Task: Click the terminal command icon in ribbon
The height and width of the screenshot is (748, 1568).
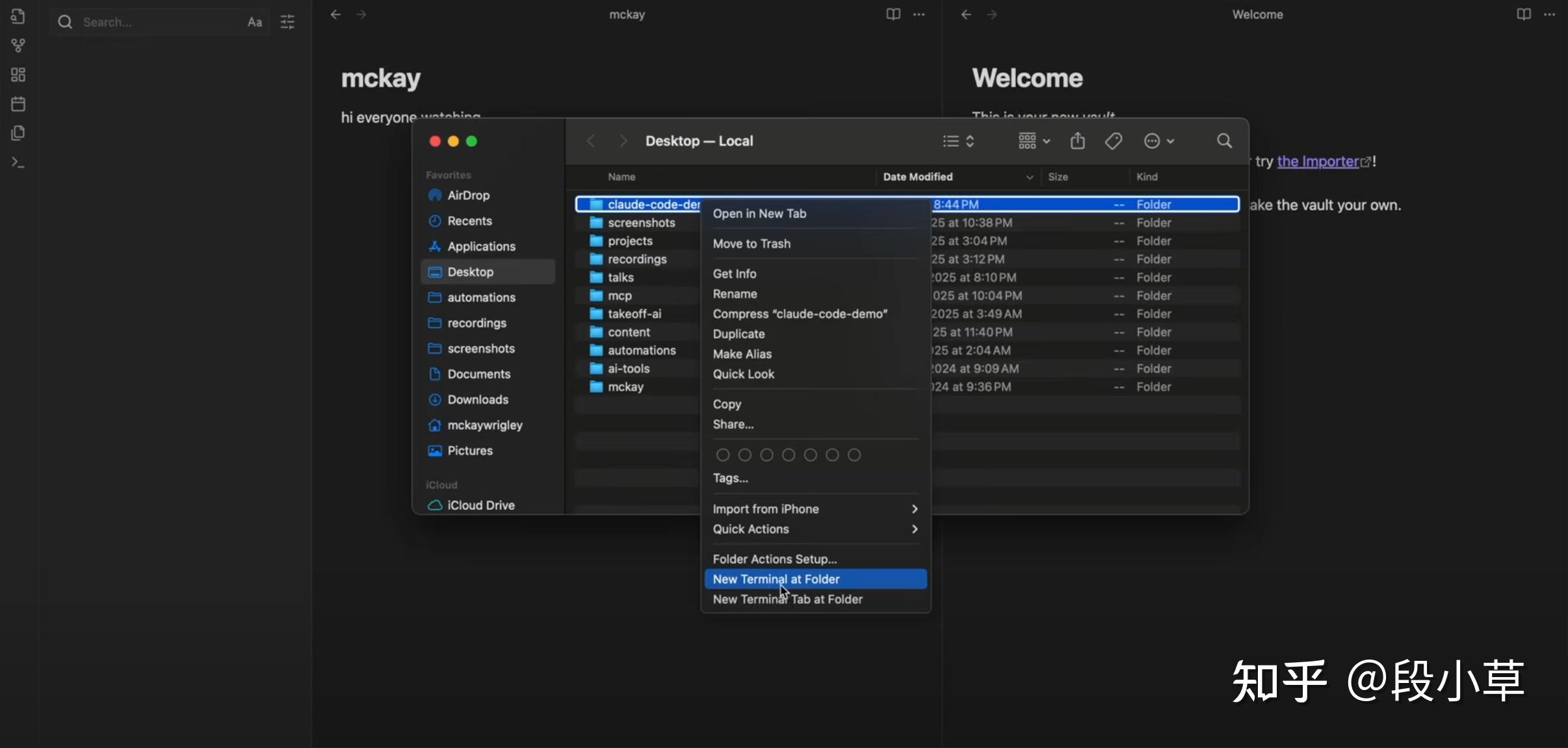Action: (18, 163)
